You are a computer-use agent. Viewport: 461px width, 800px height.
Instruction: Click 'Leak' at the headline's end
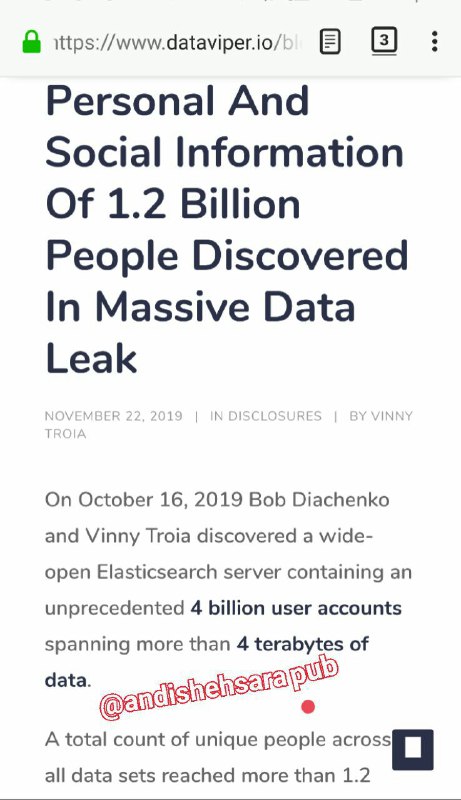click(x=91, y=359)
